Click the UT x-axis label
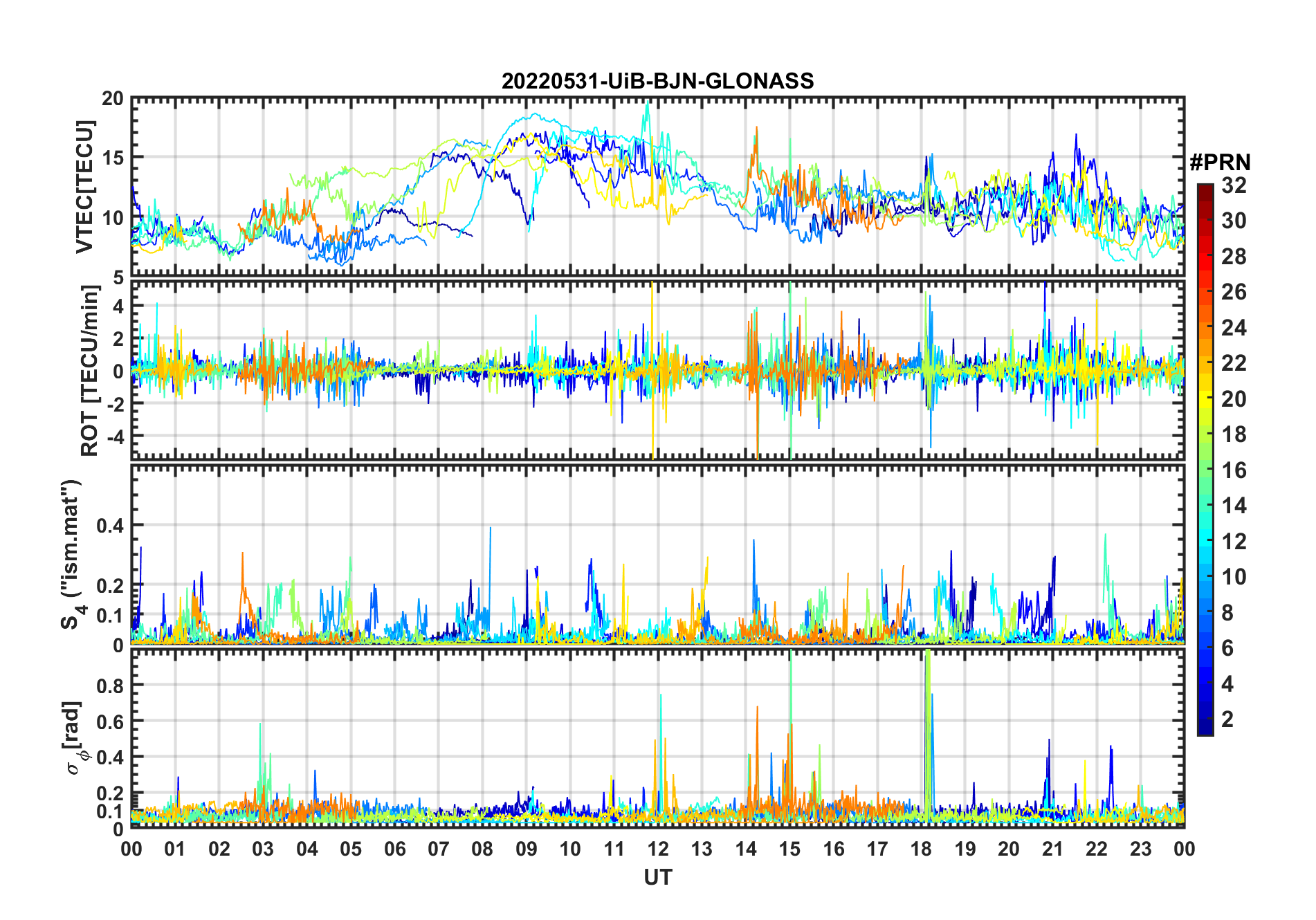The image size is (1316, 920). pos(657,878)
